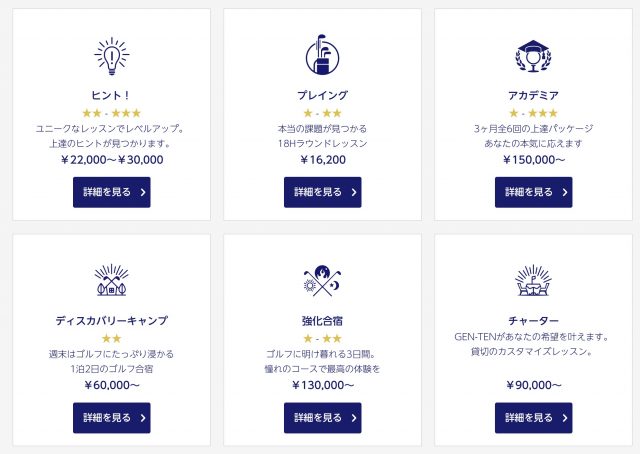Click the star rating under アカデミア
The width and height of the screenshot is (640, 454).
(533, 113)
